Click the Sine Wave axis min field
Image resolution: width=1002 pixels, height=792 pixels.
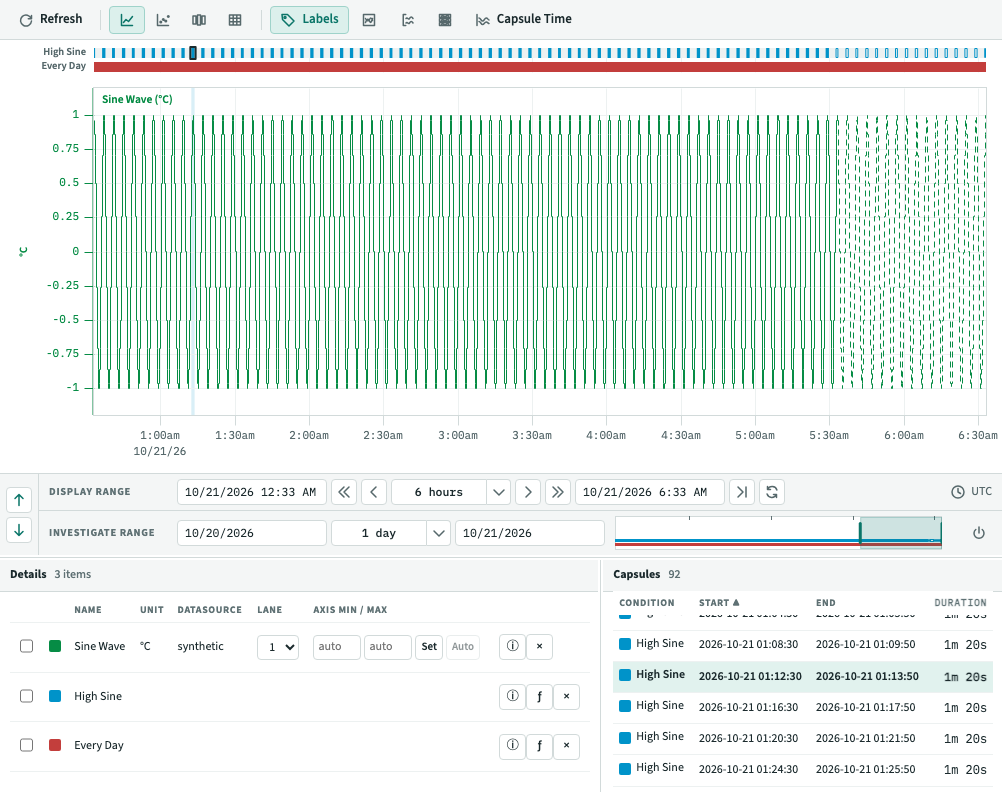click(337, 647)
